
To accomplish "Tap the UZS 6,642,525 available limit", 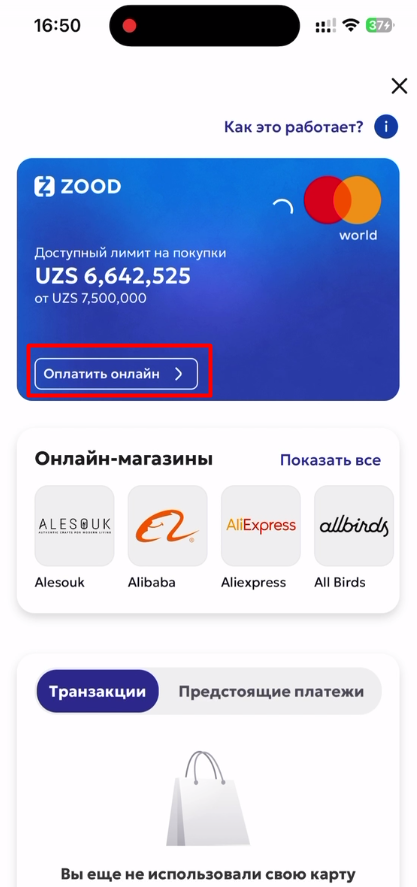I will 113,276.
